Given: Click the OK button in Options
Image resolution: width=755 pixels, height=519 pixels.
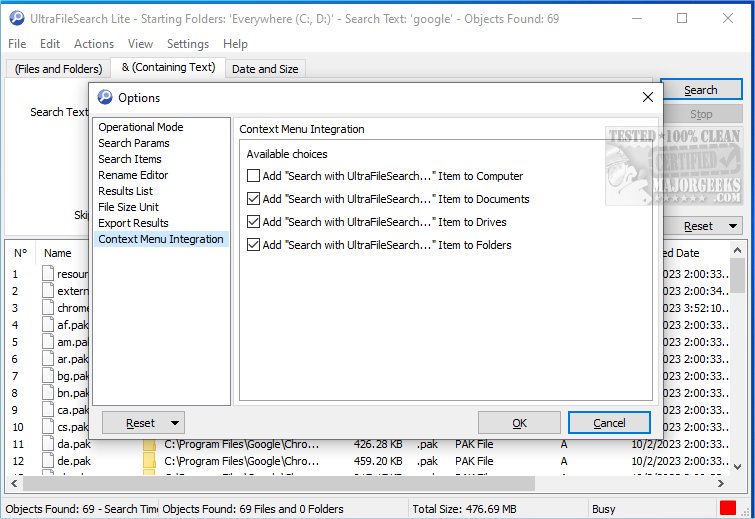Looking at the screenshot, I should coord(519,423).
